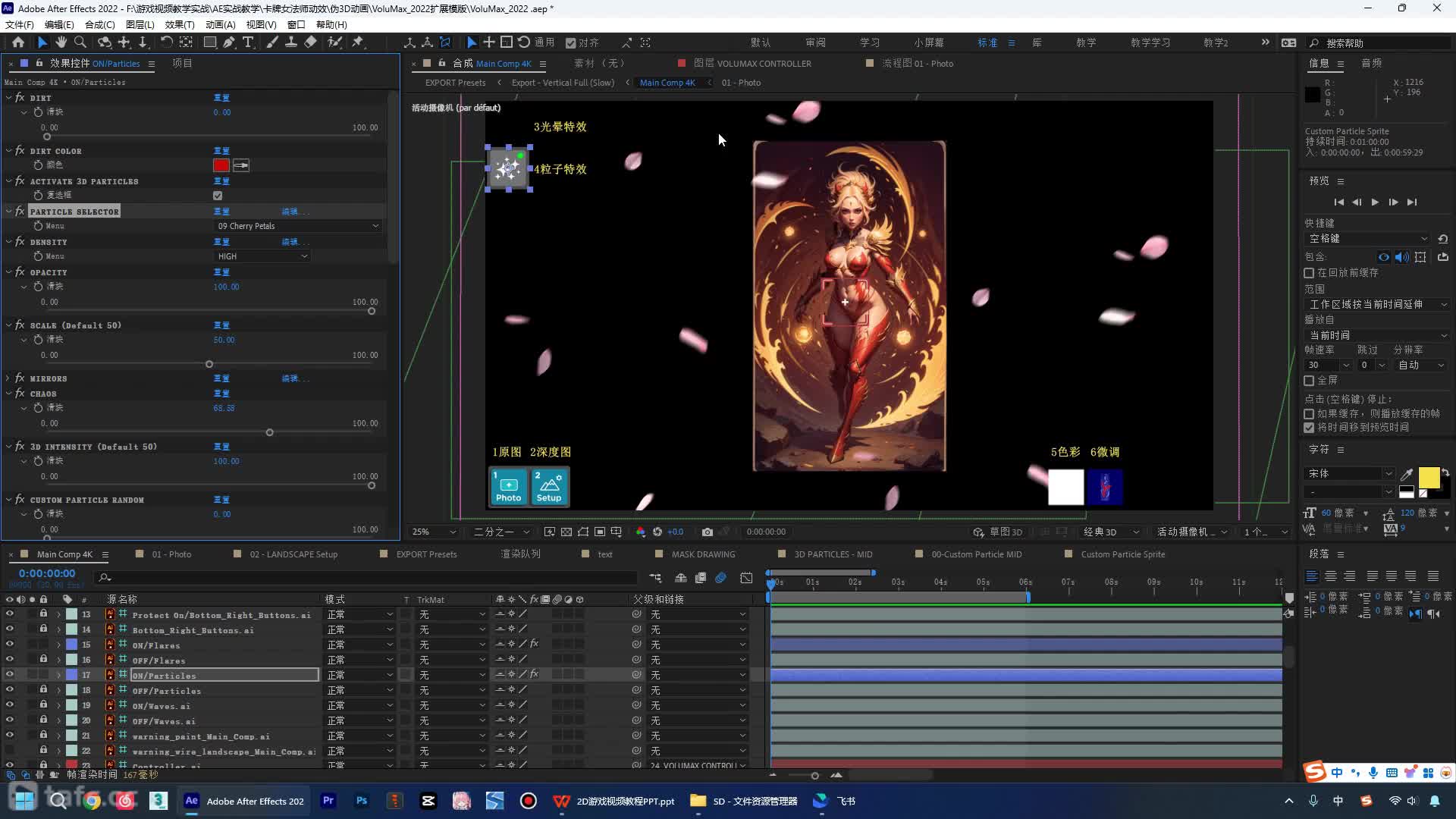Click the reset exposure icon
The image size is (1456, 819).
657,532
